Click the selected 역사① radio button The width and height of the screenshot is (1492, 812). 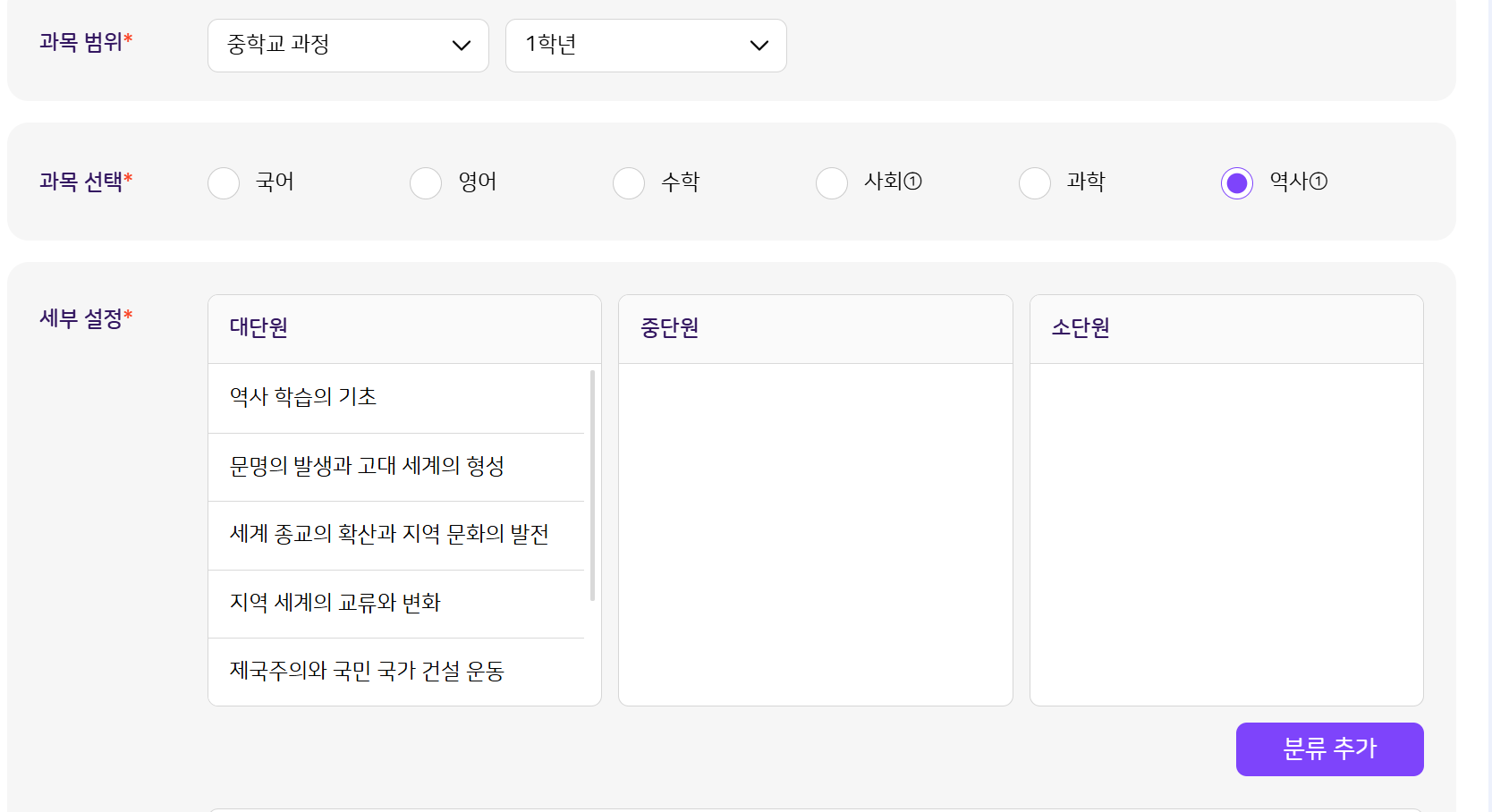(1237, 183)
